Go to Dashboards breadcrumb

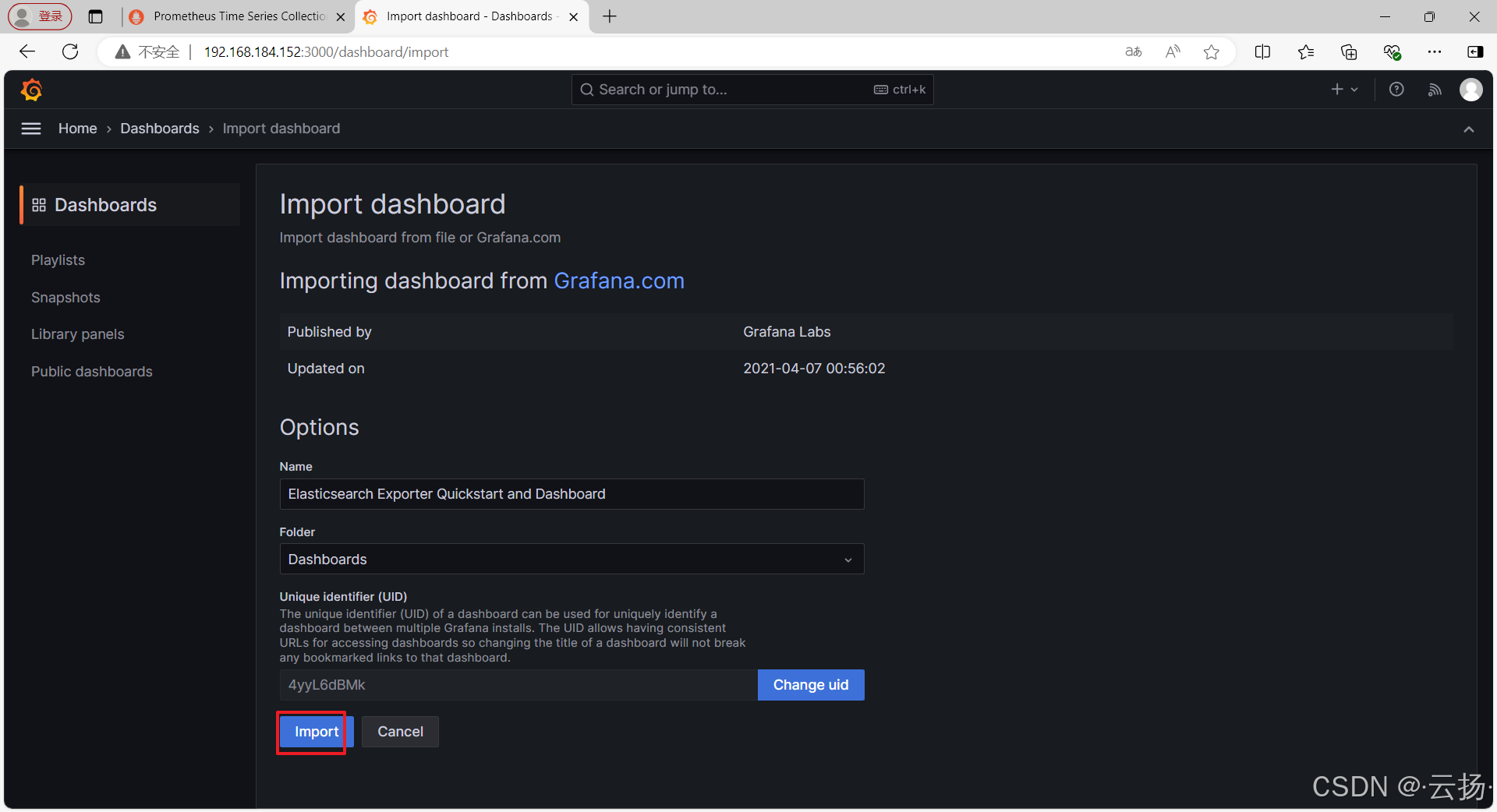[x=160, y=129]
